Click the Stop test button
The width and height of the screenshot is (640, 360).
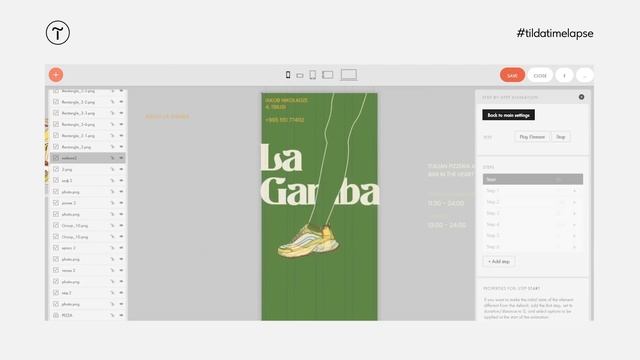coord(560,137)
